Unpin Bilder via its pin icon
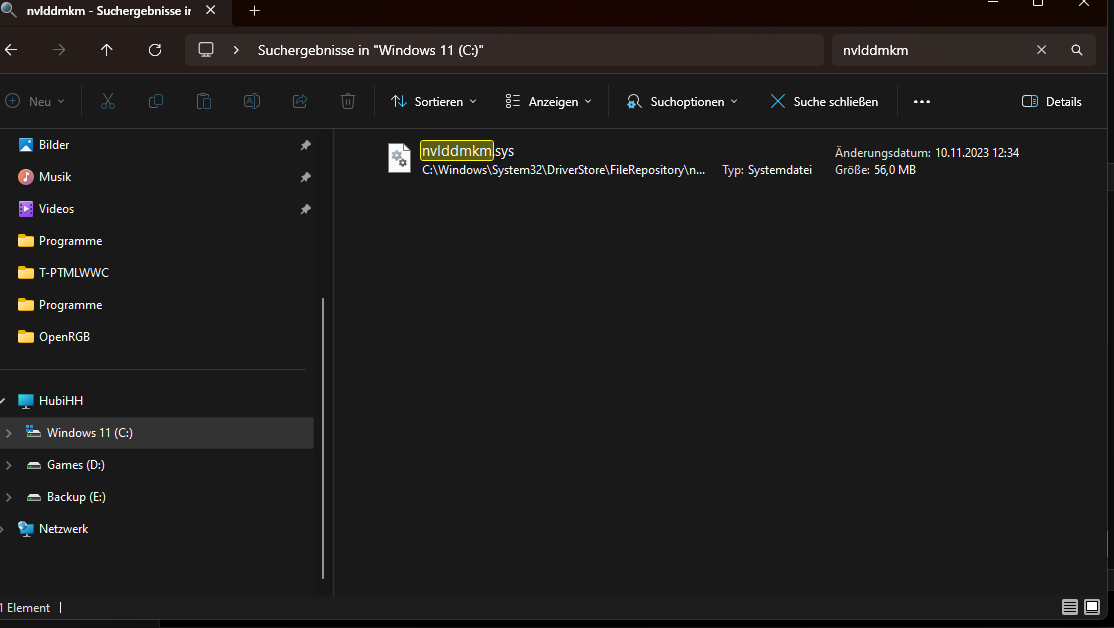Image resolution: width=1114 pixels, height=628 pixels. (305, 145)
